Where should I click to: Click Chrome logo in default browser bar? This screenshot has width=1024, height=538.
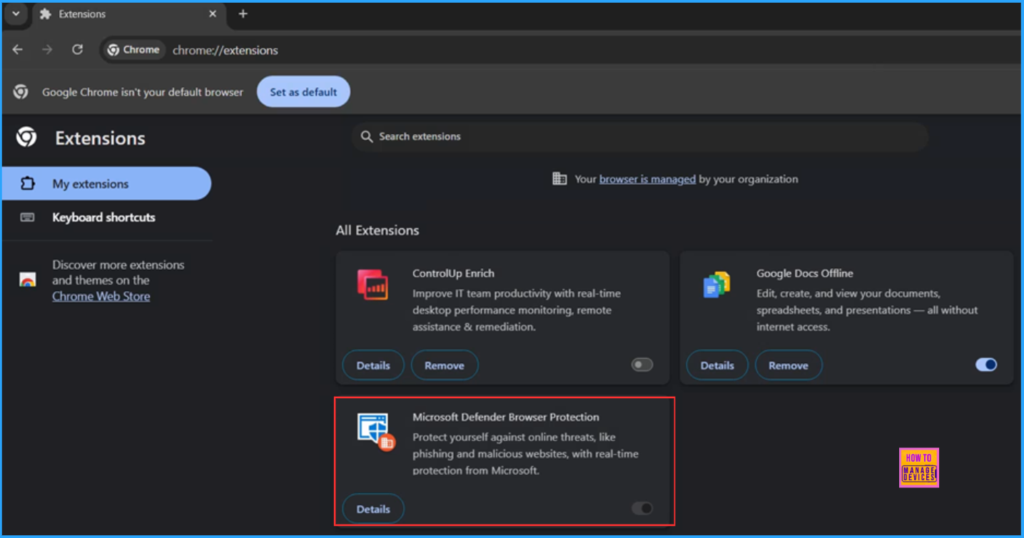[x=21, y=92]
